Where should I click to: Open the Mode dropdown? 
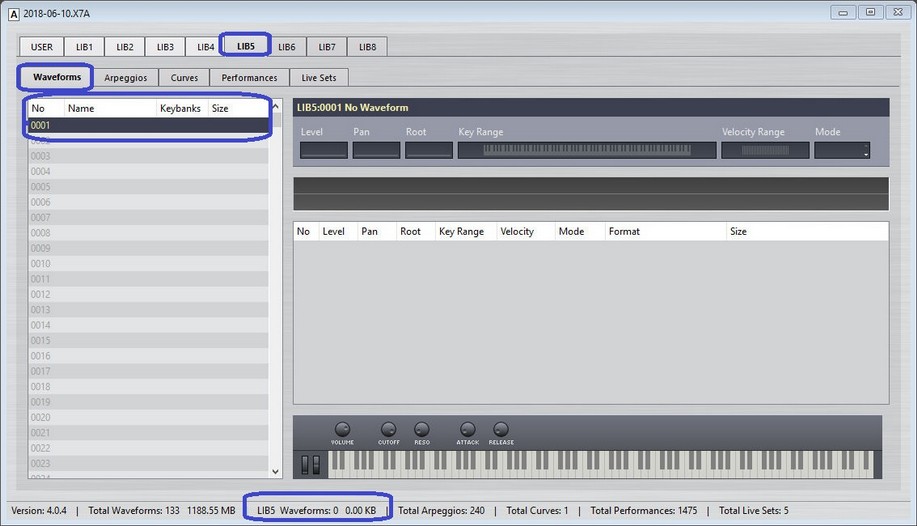point(842,150)
